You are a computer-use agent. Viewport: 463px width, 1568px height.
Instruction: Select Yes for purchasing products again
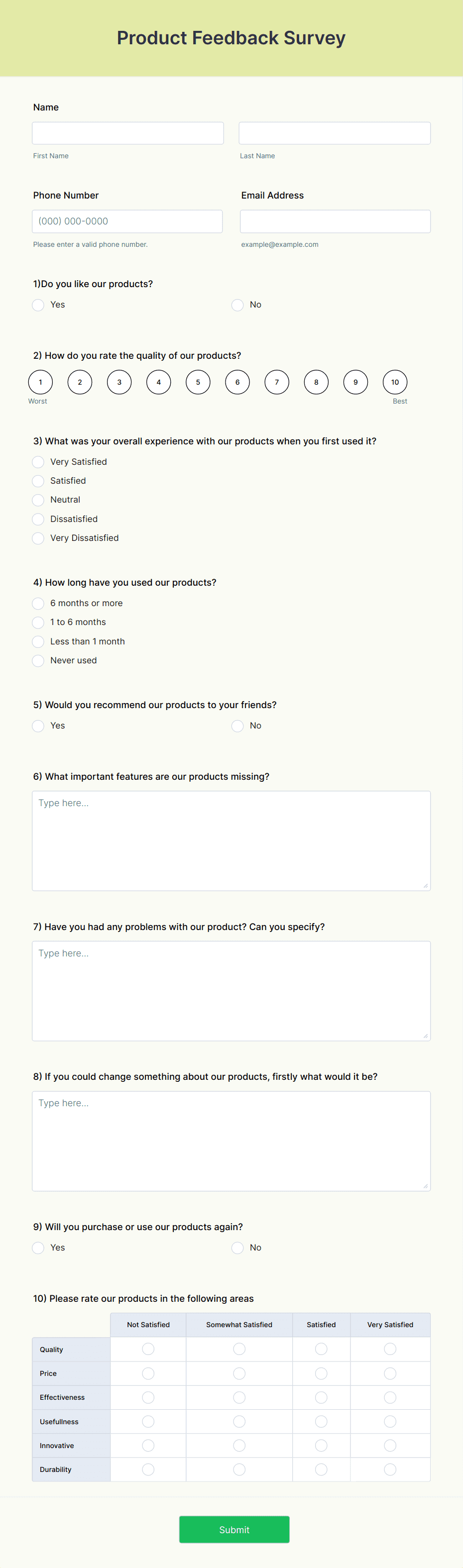click(x=38, y=1247)
